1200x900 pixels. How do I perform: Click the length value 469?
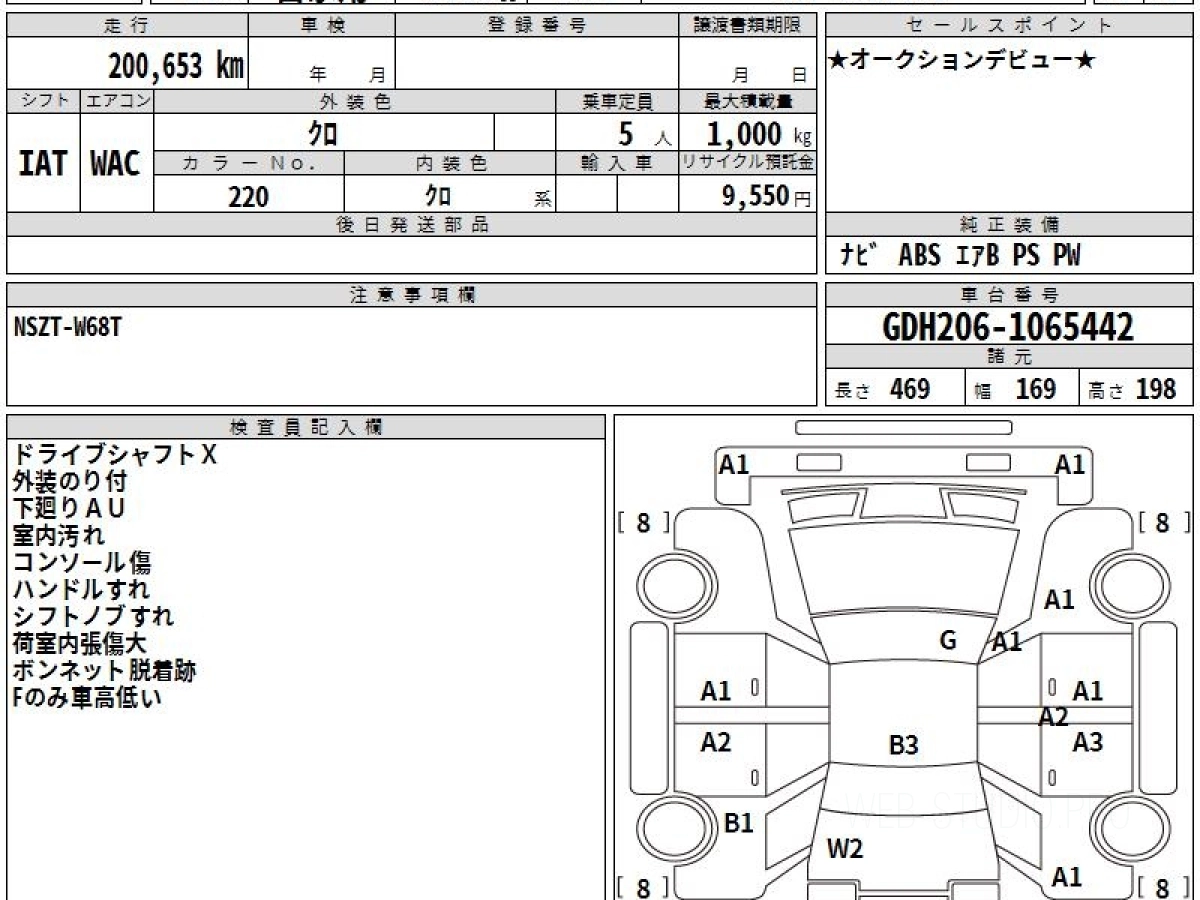pyautogui.click(x=910, y=389)
